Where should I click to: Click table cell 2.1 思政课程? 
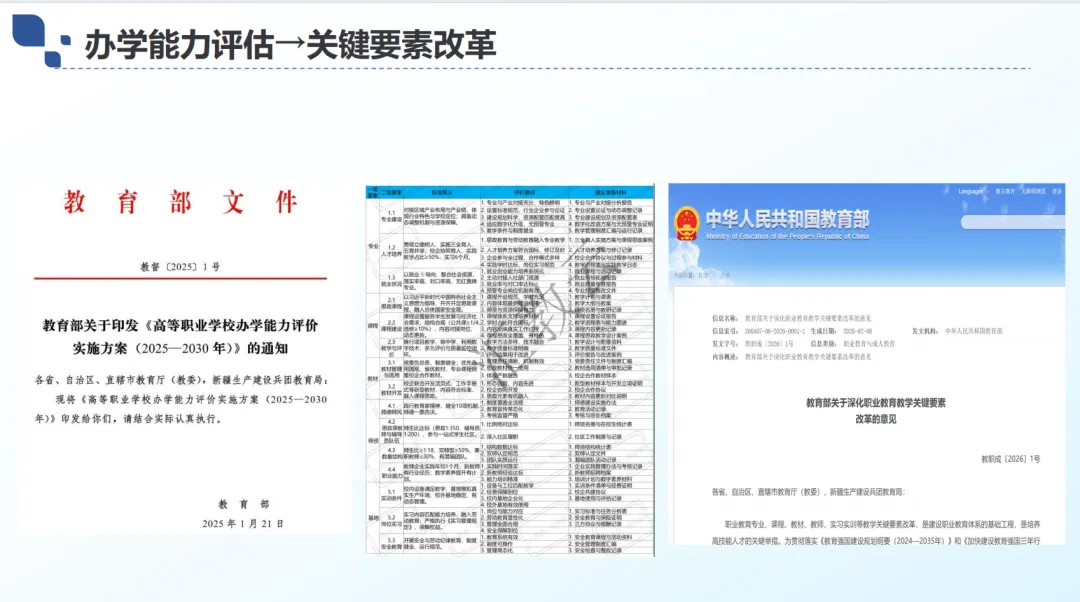coord(391,303)
